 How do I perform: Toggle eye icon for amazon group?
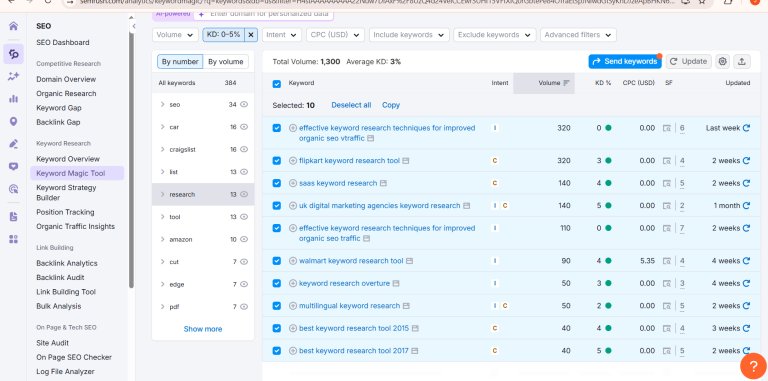click(x=244, y=239)
